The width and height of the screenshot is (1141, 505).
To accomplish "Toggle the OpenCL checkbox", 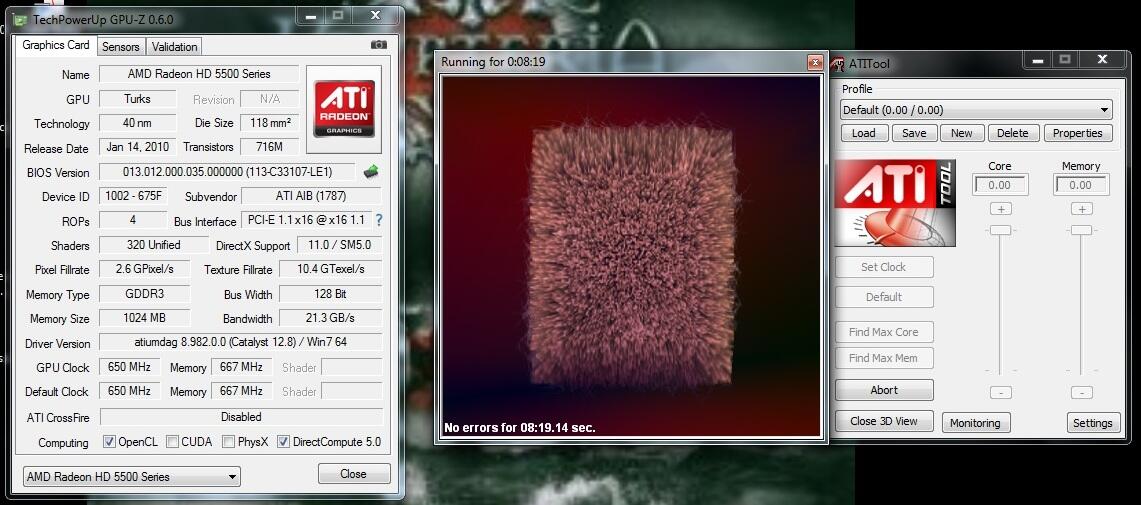I will [109, 442].
